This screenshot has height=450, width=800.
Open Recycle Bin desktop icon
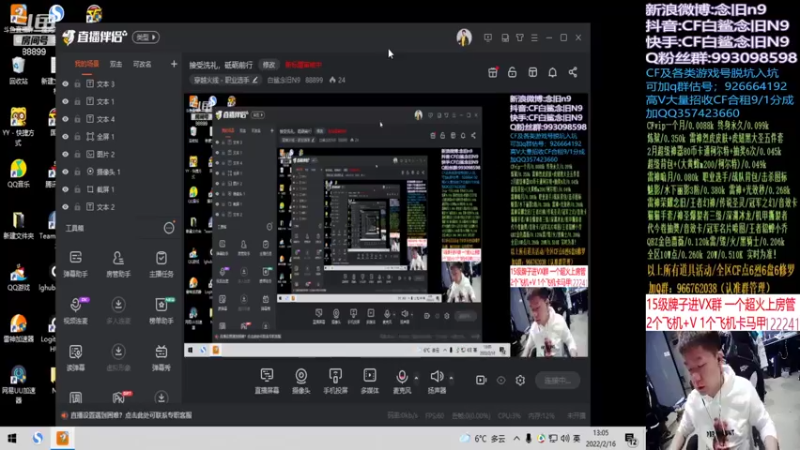tap(18, 71)
